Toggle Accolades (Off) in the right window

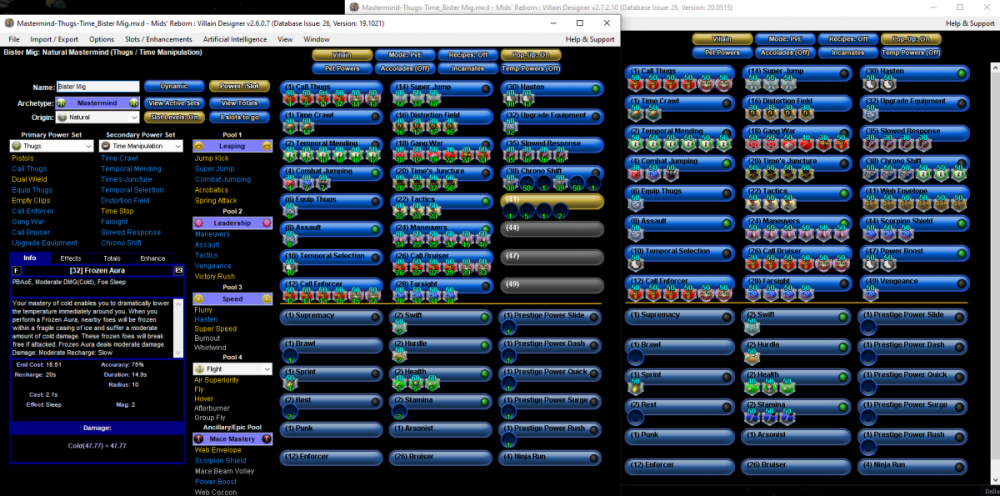point(784,52)
